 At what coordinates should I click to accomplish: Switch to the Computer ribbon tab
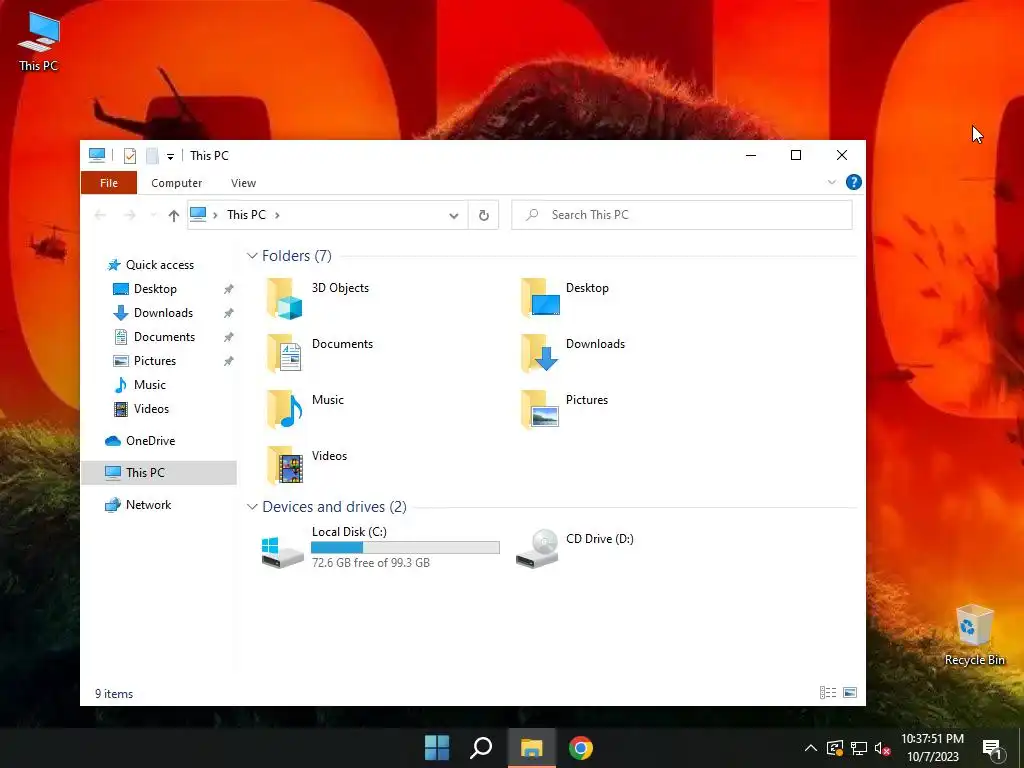176,183
